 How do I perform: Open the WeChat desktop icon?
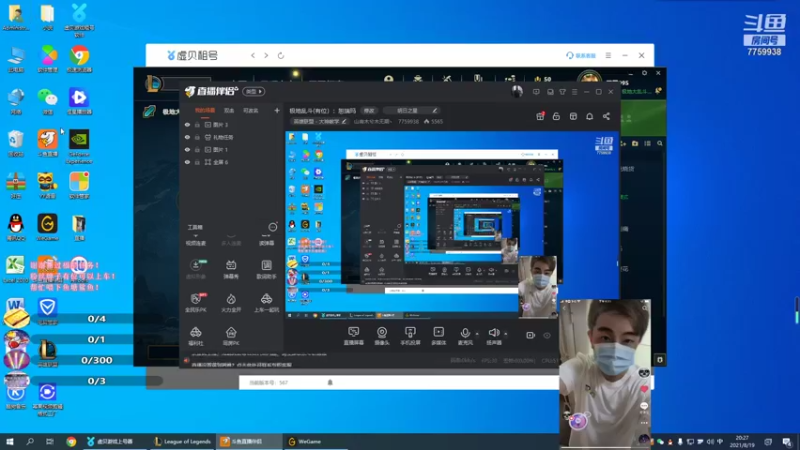coord(47,102)
